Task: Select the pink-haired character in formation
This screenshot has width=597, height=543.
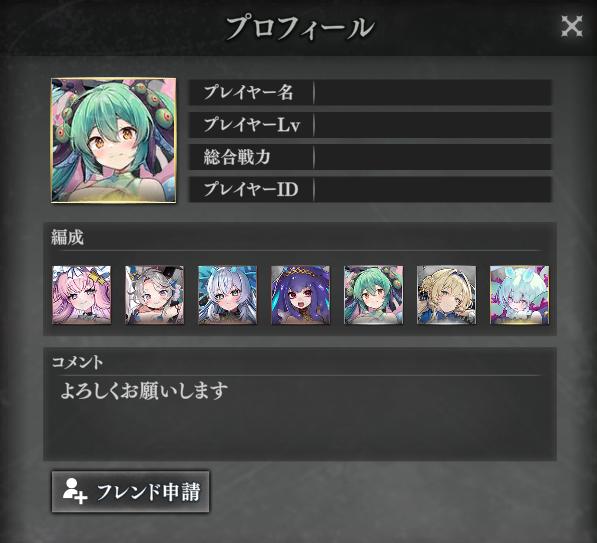Action: (81, 295)
